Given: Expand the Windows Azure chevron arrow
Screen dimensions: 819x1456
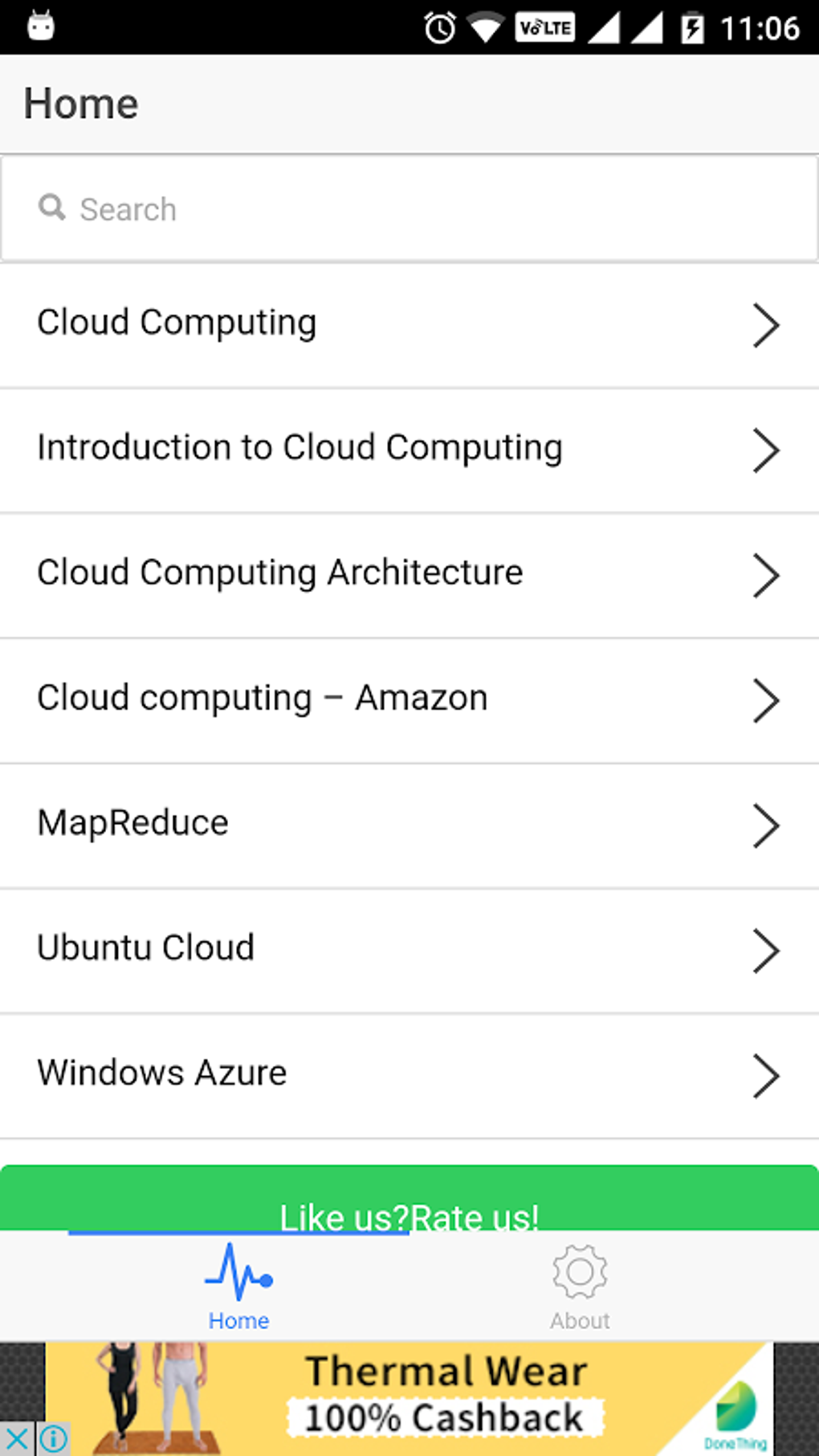Looking at the screenshot, I should pyautogui.click(x=765, y=1075).
